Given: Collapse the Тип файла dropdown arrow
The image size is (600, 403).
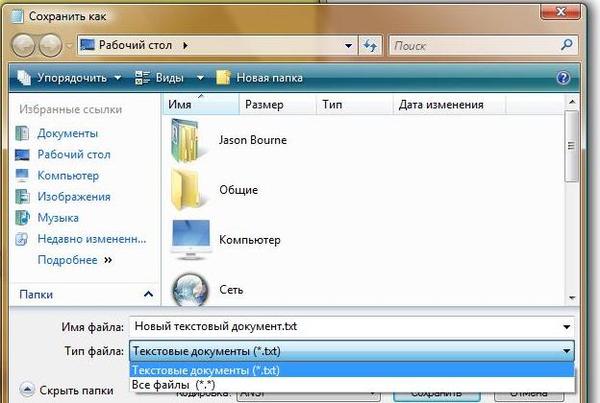Looking at the screenshot, I should [566, 351].
